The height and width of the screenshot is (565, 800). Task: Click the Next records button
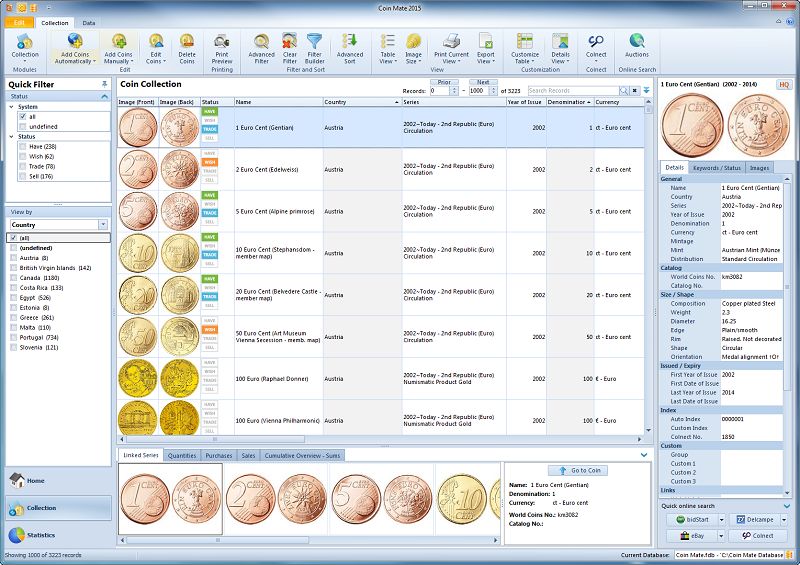(483, 82)
